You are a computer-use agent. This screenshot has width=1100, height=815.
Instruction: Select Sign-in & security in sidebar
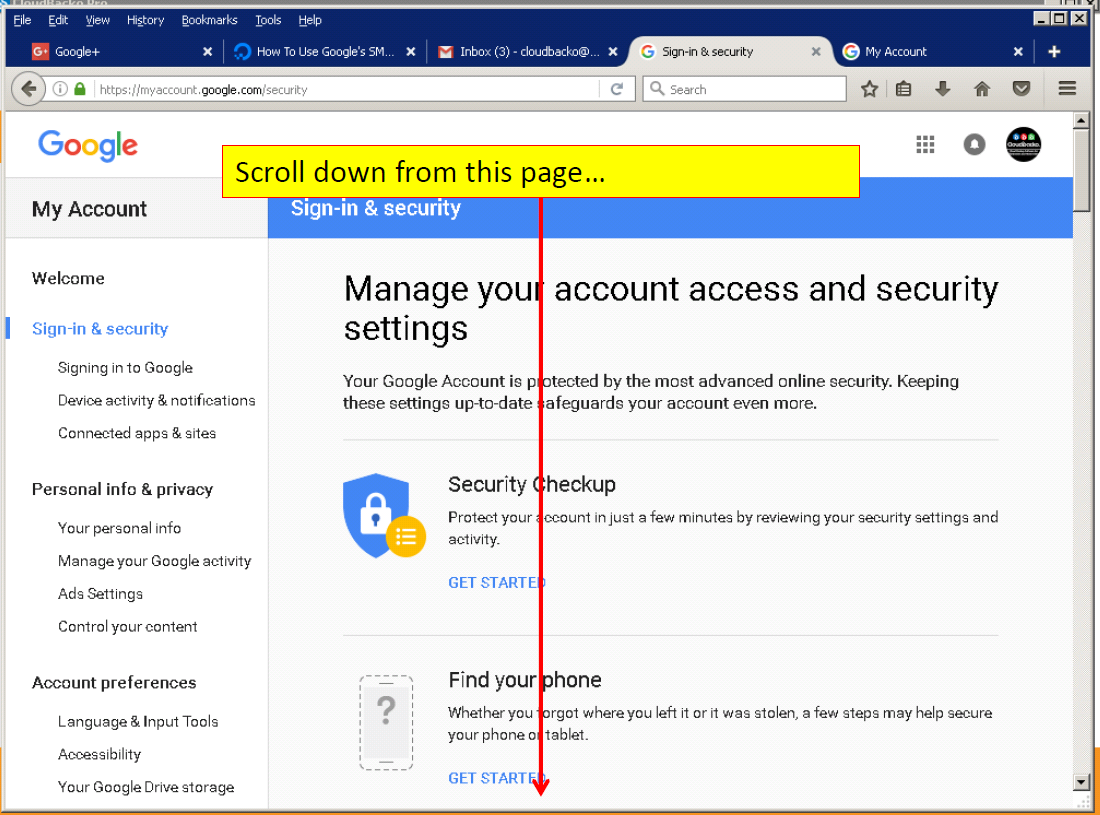pos(100,329)
